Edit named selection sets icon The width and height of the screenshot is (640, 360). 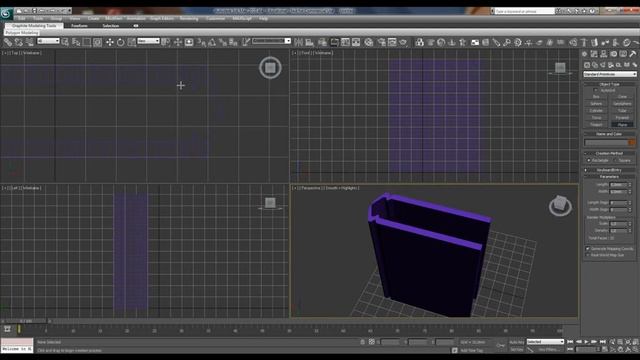pos(246,42)
